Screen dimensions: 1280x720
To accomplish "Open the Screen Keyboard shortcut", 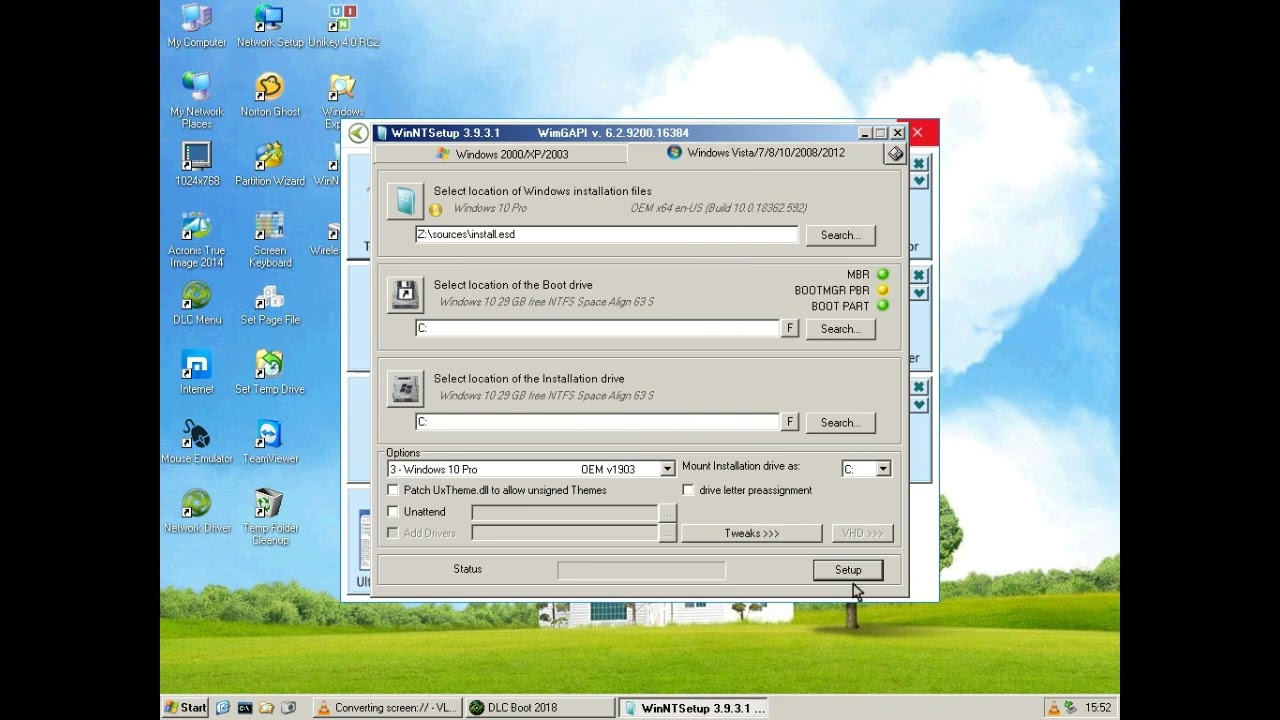I will 270,240.
